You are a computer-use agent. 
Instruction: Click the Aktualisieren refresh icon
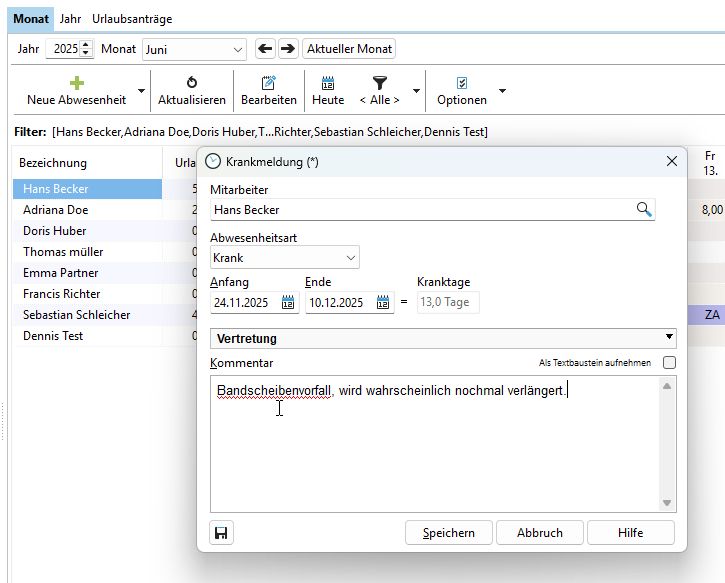pyautogui.click(x=192, y=83)
